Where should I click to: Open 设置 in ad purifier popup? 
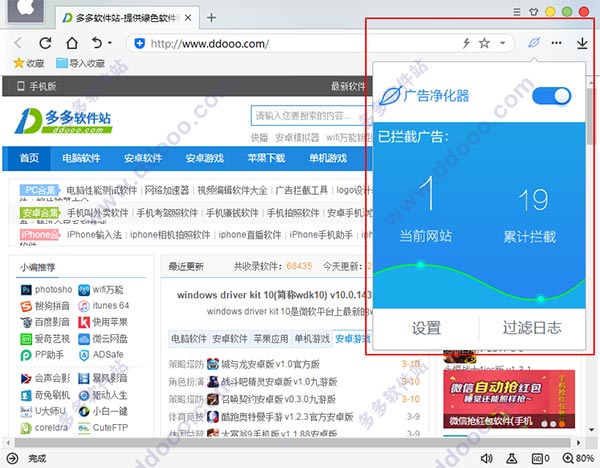coord(426,328)
